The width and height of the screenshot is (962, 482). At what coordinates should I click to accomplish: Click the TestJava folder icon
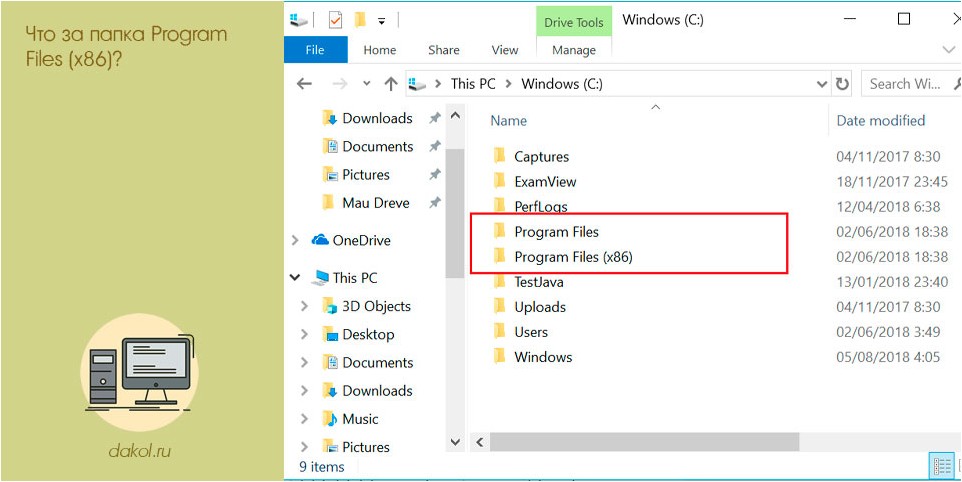point(499,281)
